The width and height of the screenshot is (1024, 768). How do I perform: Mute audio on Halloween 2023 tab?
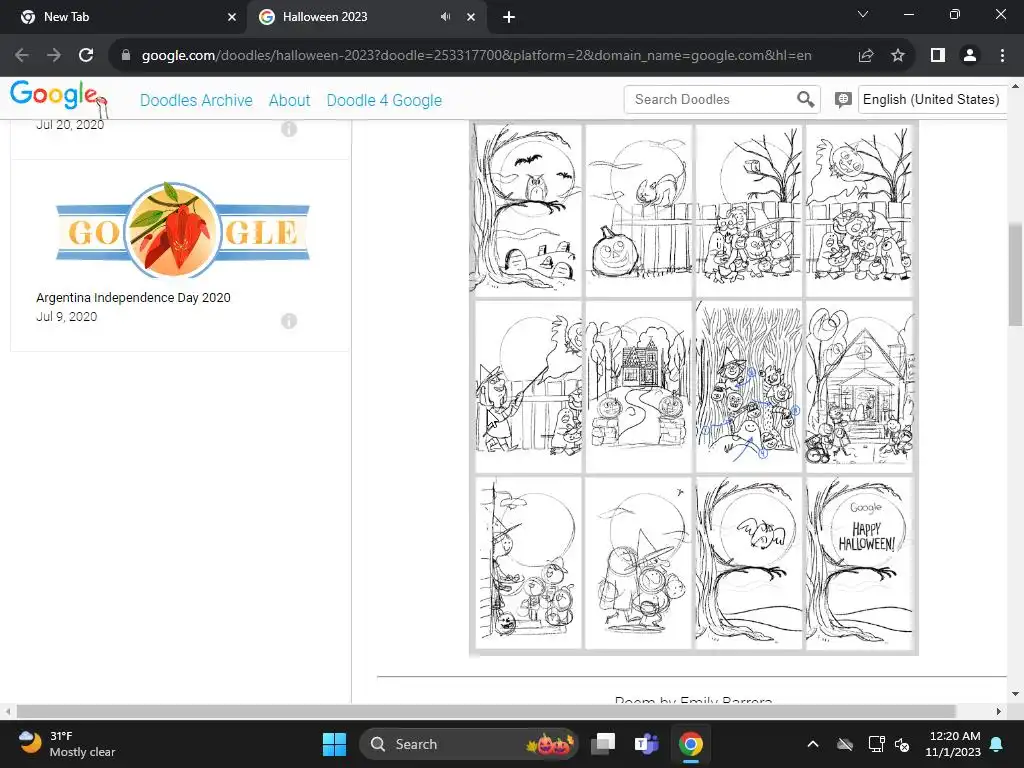[x=445, y=17]
